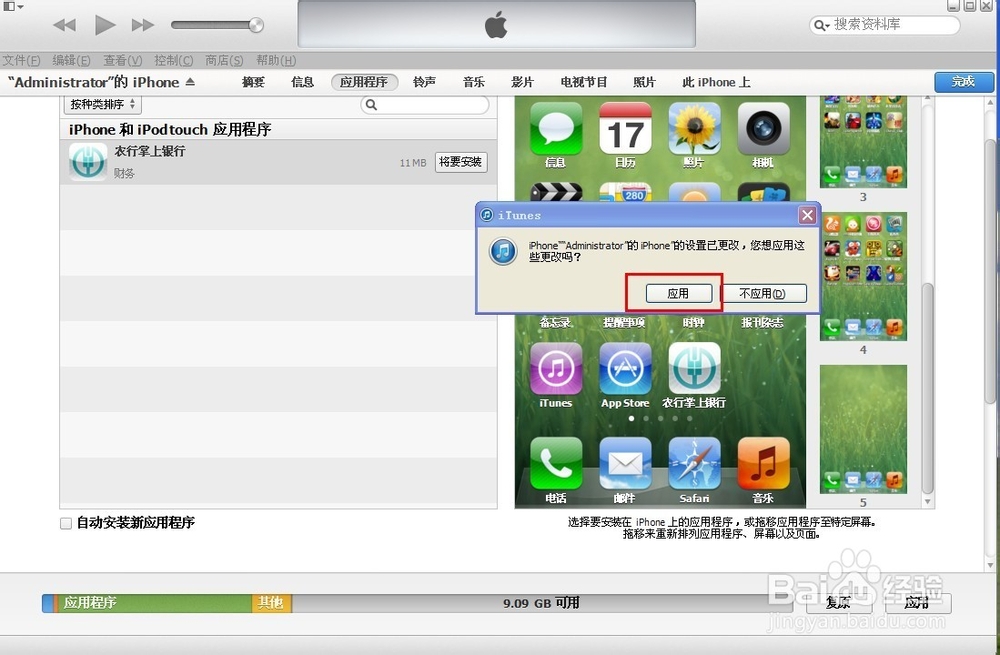Click the iTunes note icon in dialog title
1000x655 pixels.
[x=487, y=215]
